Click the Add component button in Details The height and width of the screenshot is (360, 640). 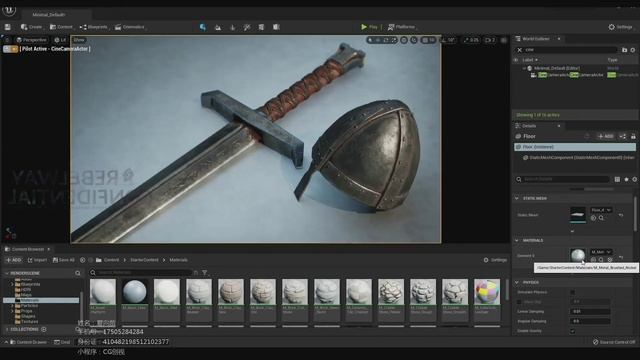click(x=606, y=136)
